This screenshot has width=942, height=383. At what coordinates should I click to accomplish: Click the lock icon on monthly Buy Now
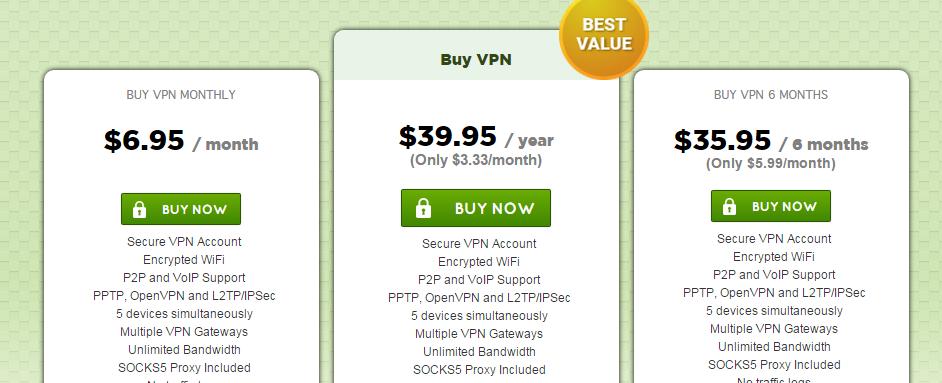point(139,210)
